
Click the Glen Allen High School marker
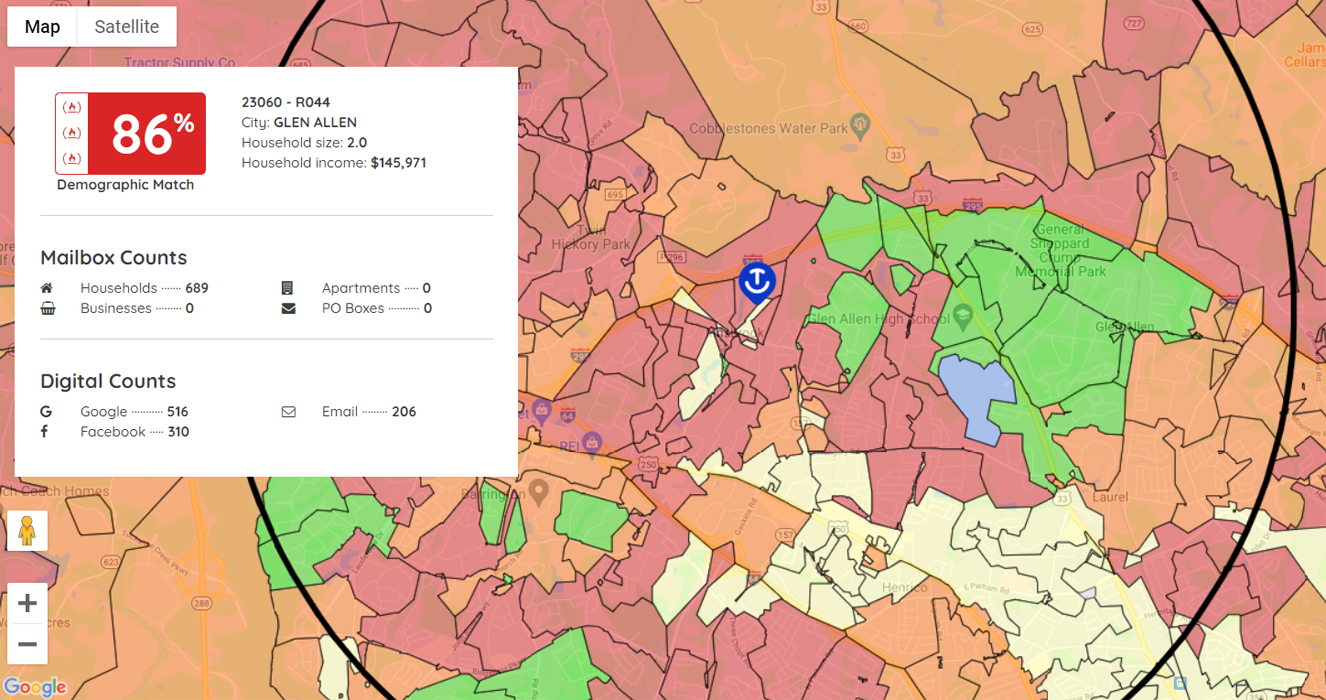tap(963, 313)
